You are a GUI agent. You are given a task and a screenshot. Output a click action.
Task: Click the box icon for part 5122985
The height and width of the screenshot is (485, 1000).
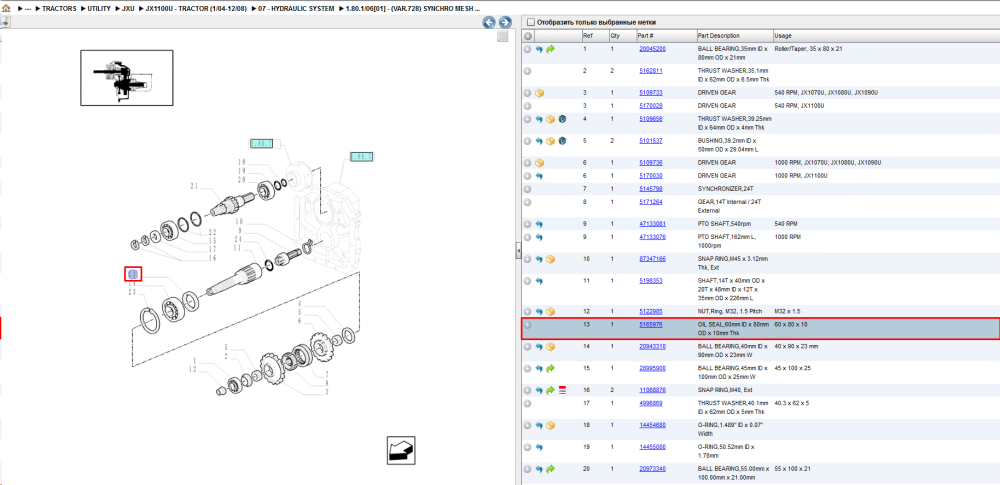coord(550,312)
